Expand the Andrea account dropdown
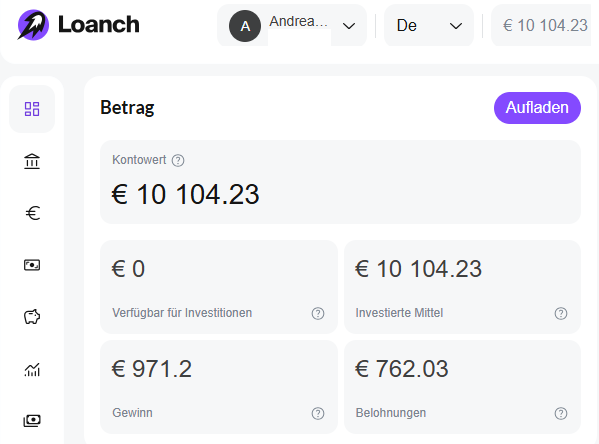The image size is (599, 444). coord(292,26)
